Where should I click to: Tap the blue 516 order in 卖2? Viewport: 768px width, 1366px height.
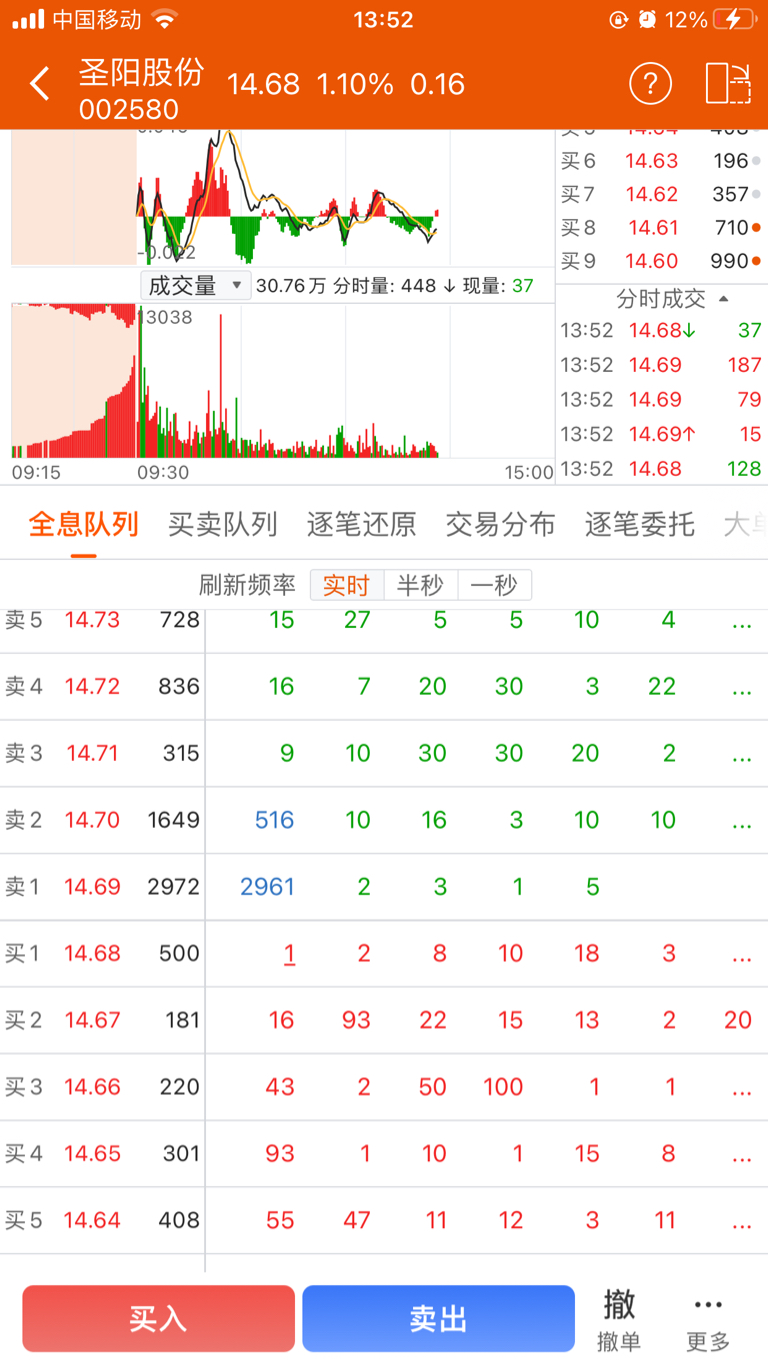[x=274, y=821]
